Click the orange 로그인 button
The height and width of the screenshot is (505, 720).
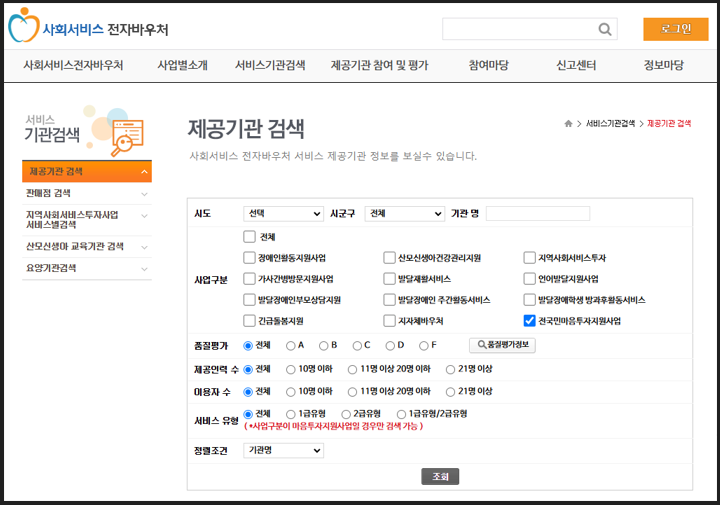tap(675, 29)
